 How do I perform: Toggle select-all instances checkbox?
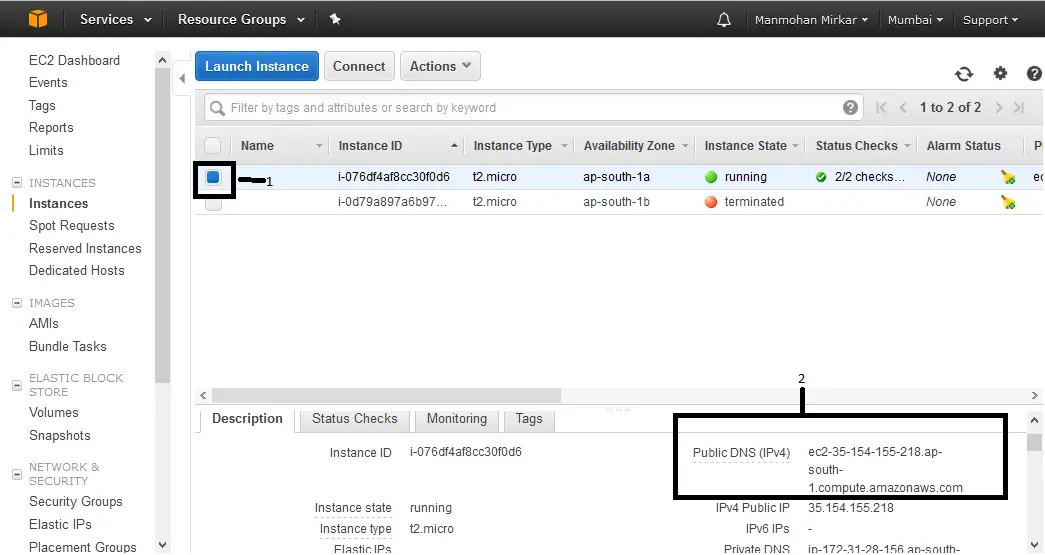click(x=213, y=145)
